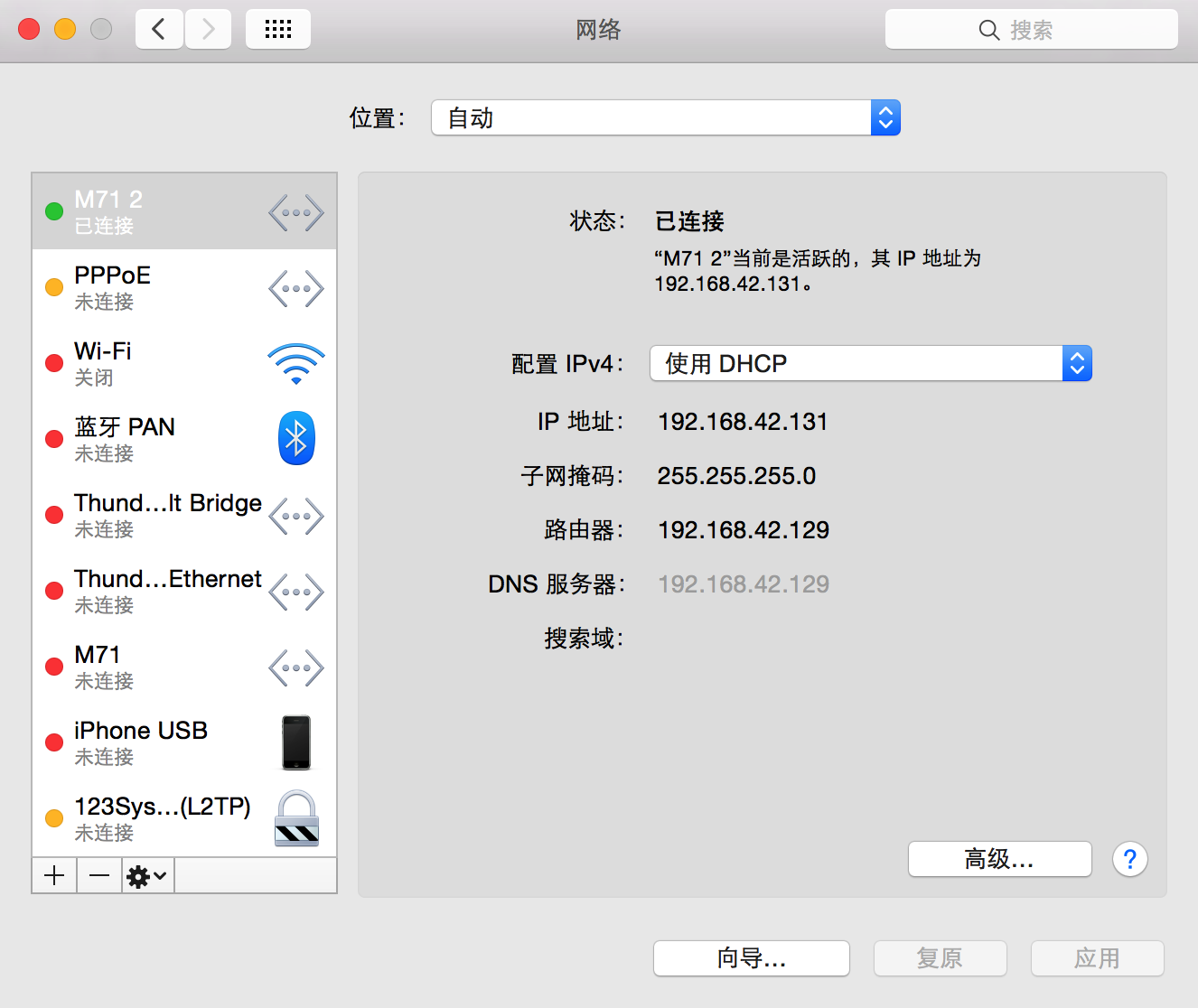Click the Bluetooth icon
This screenshot has height=1008, width=1198.
pos(296,438)
